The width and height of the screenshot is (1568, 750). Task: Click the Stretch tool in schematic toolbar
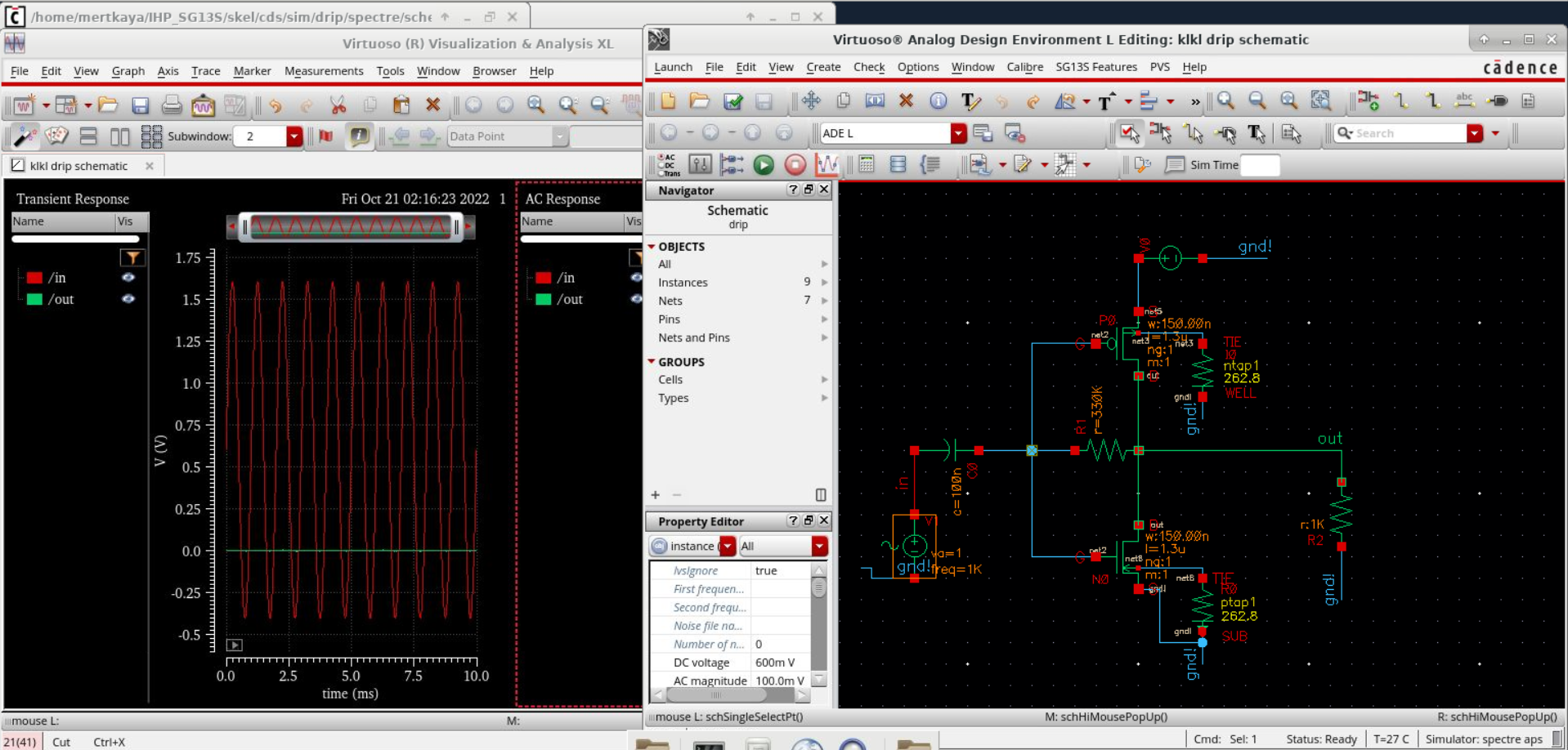click(x=875, y=100)
